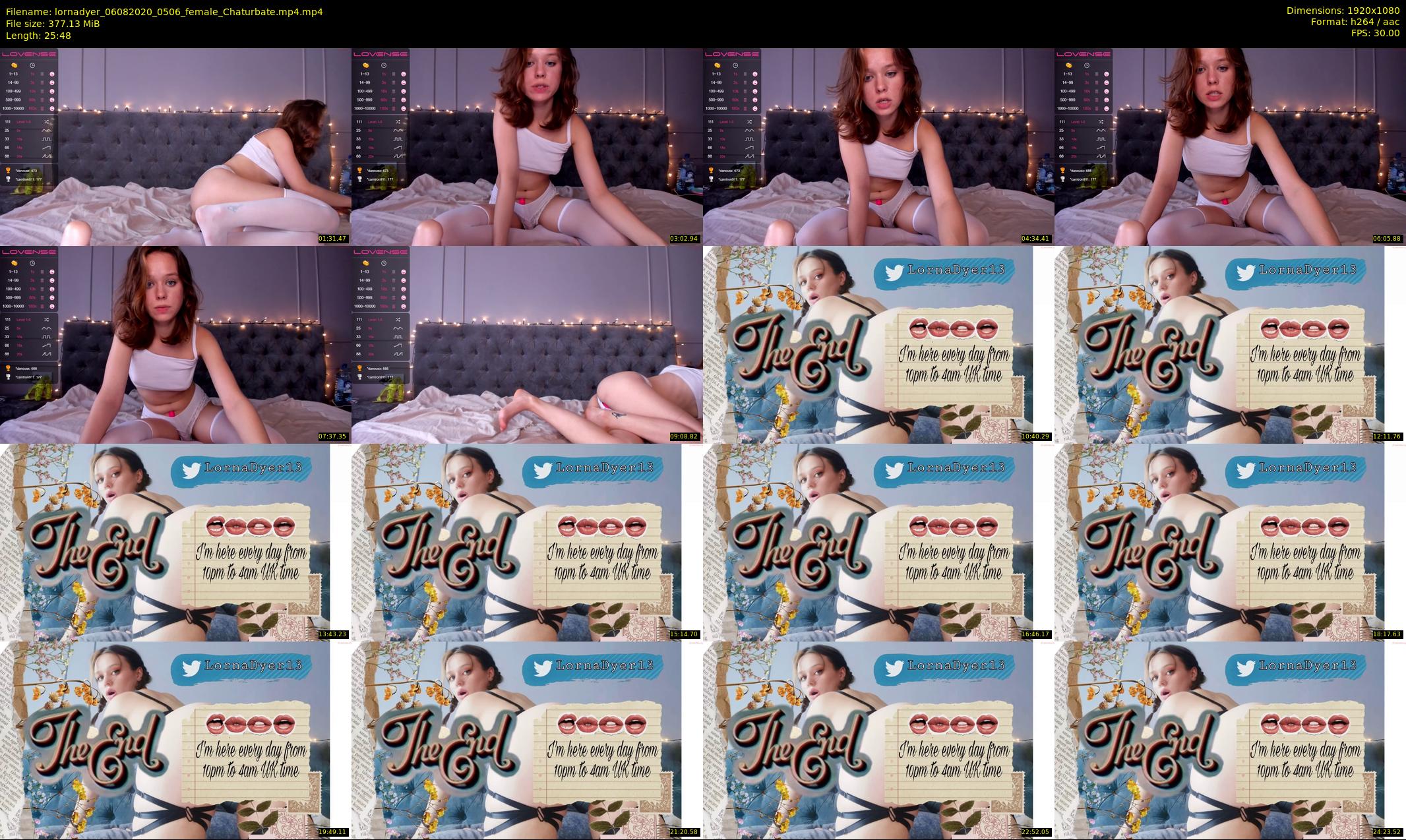This screenshot has width=1406, height=840.
Task: Click the Twitter bird icon in the 13:43.23 frame
Action: pos(191,471)
